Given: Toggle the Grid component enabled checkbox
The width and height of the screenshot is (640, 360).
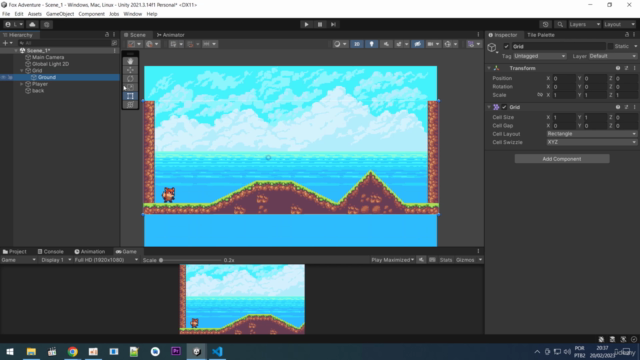Looking at the screenshot, I should pyautogui.click(x=504, y=107).
